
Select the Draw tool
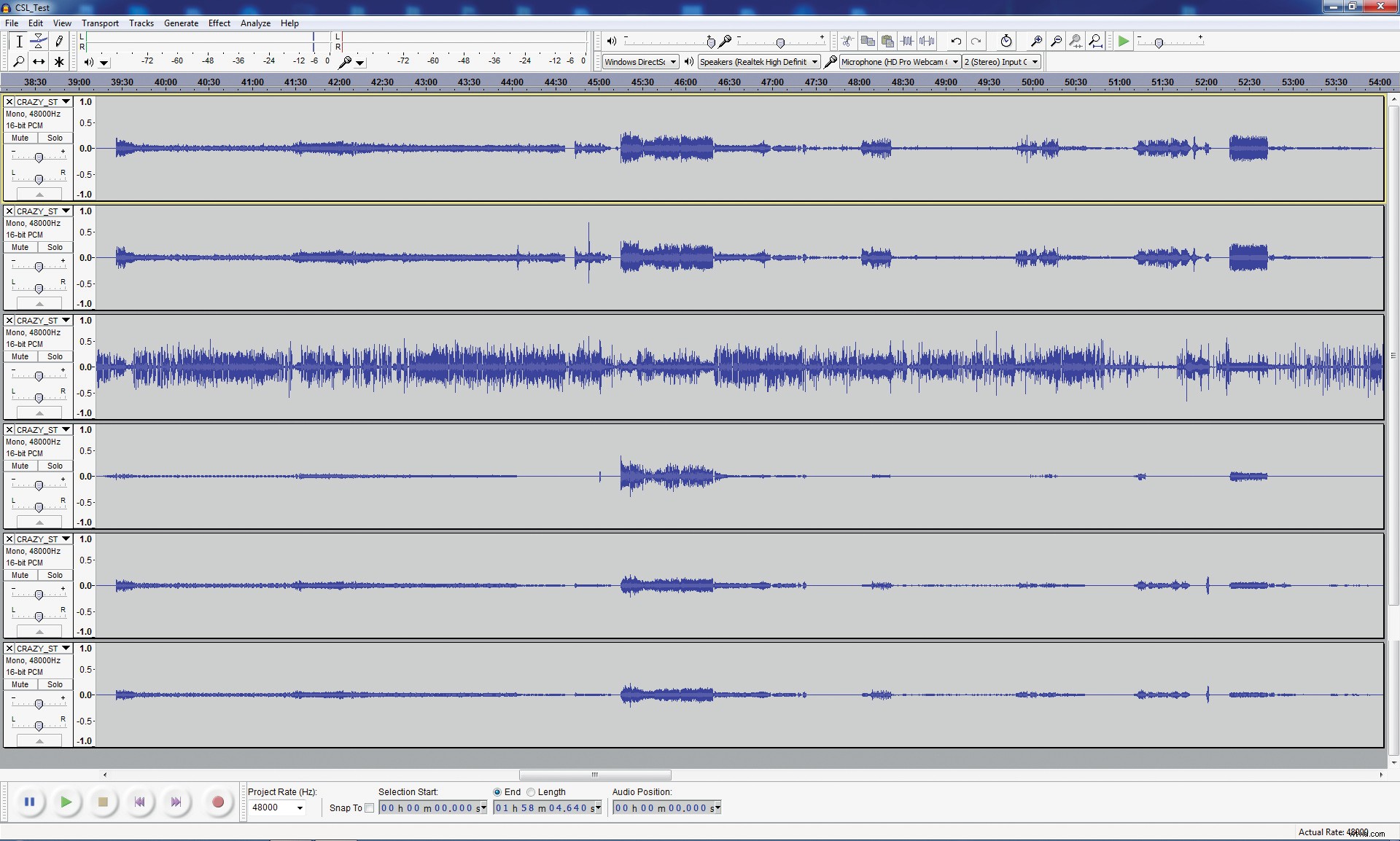click(58, 41)
